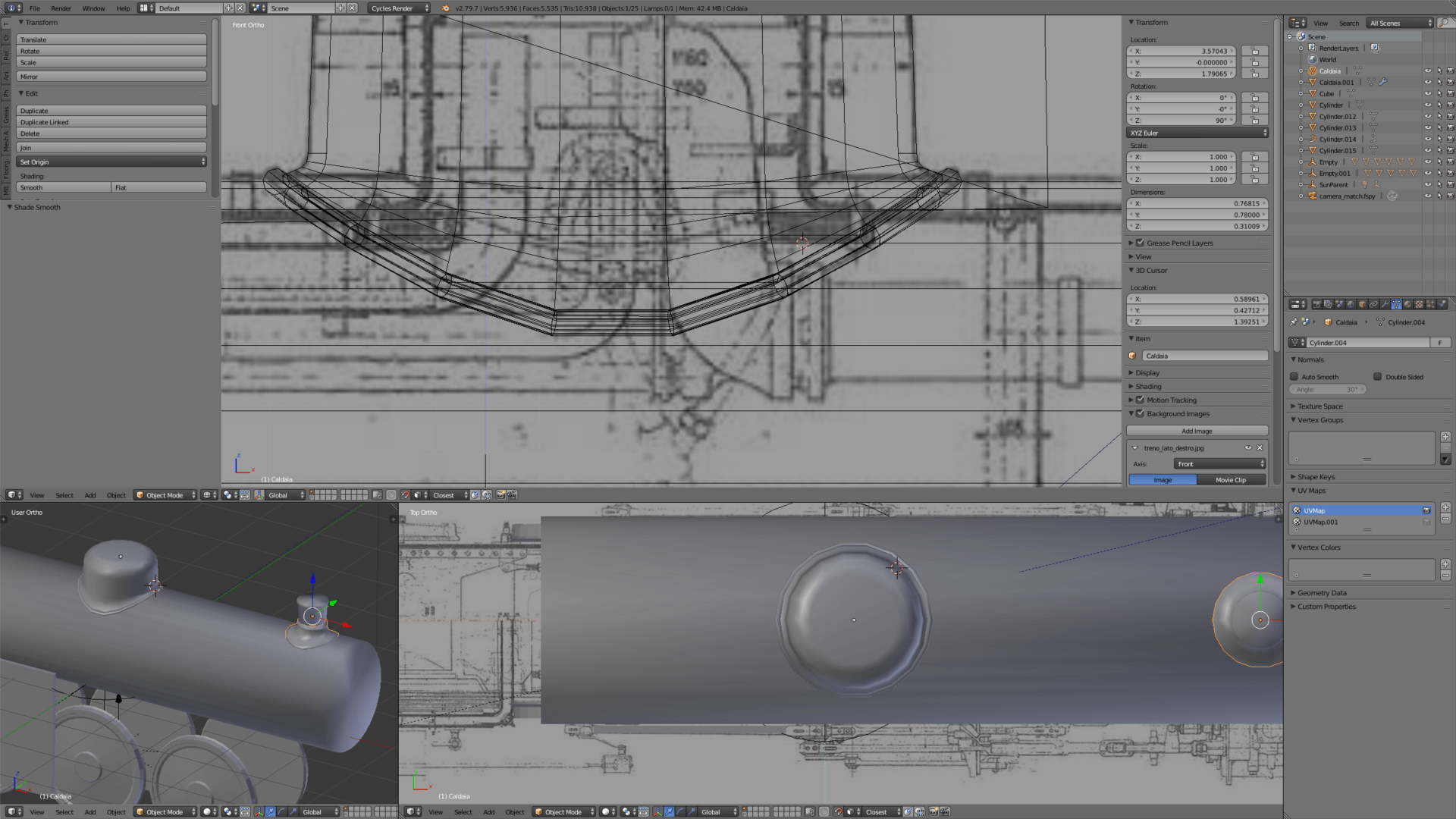Open the Render menu
Viewport: 1456px width, 819px height.
[x=61, y=8]
